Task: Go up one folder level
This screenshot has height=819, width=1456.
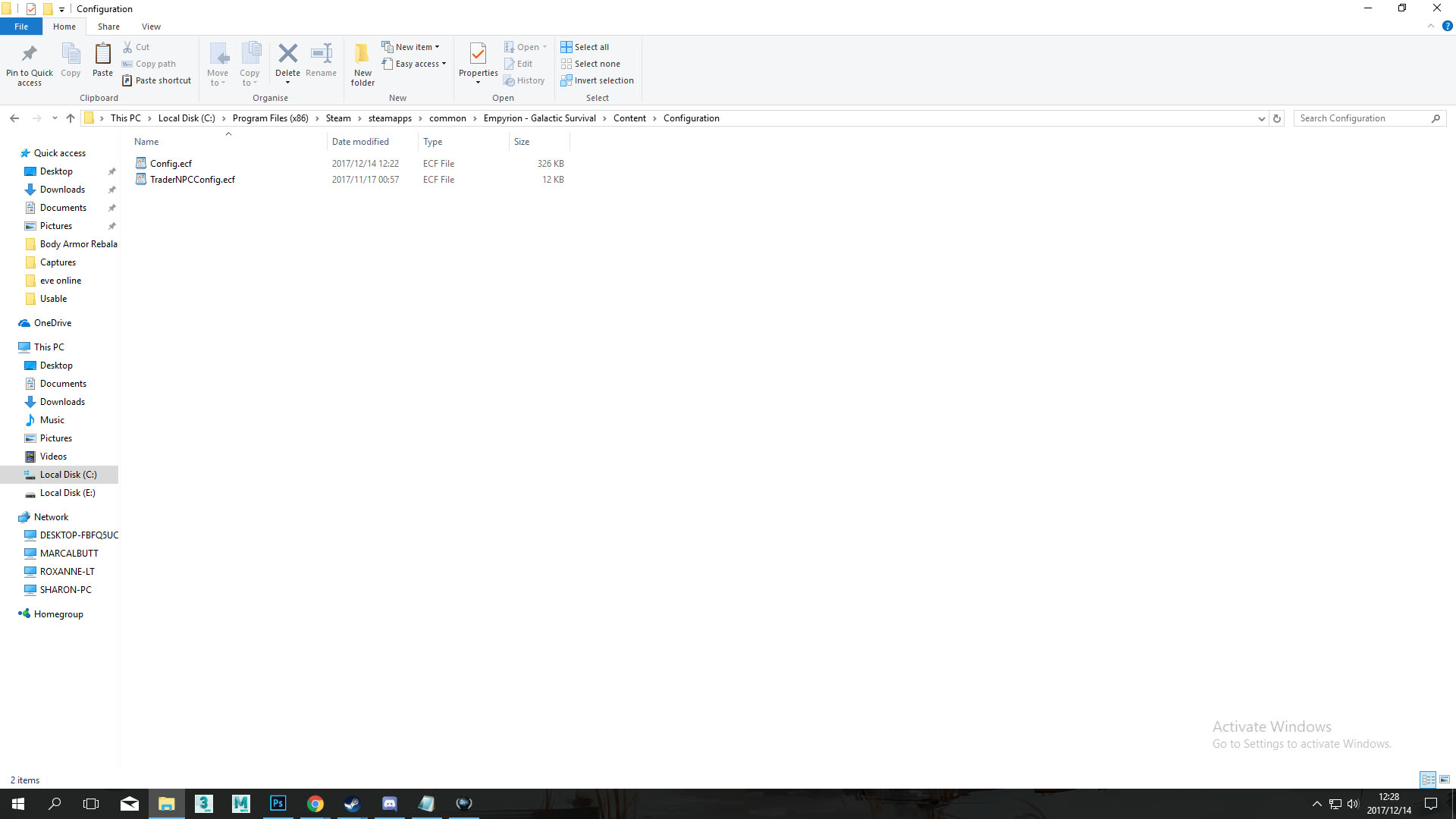Action: click(x=71, y=118)
